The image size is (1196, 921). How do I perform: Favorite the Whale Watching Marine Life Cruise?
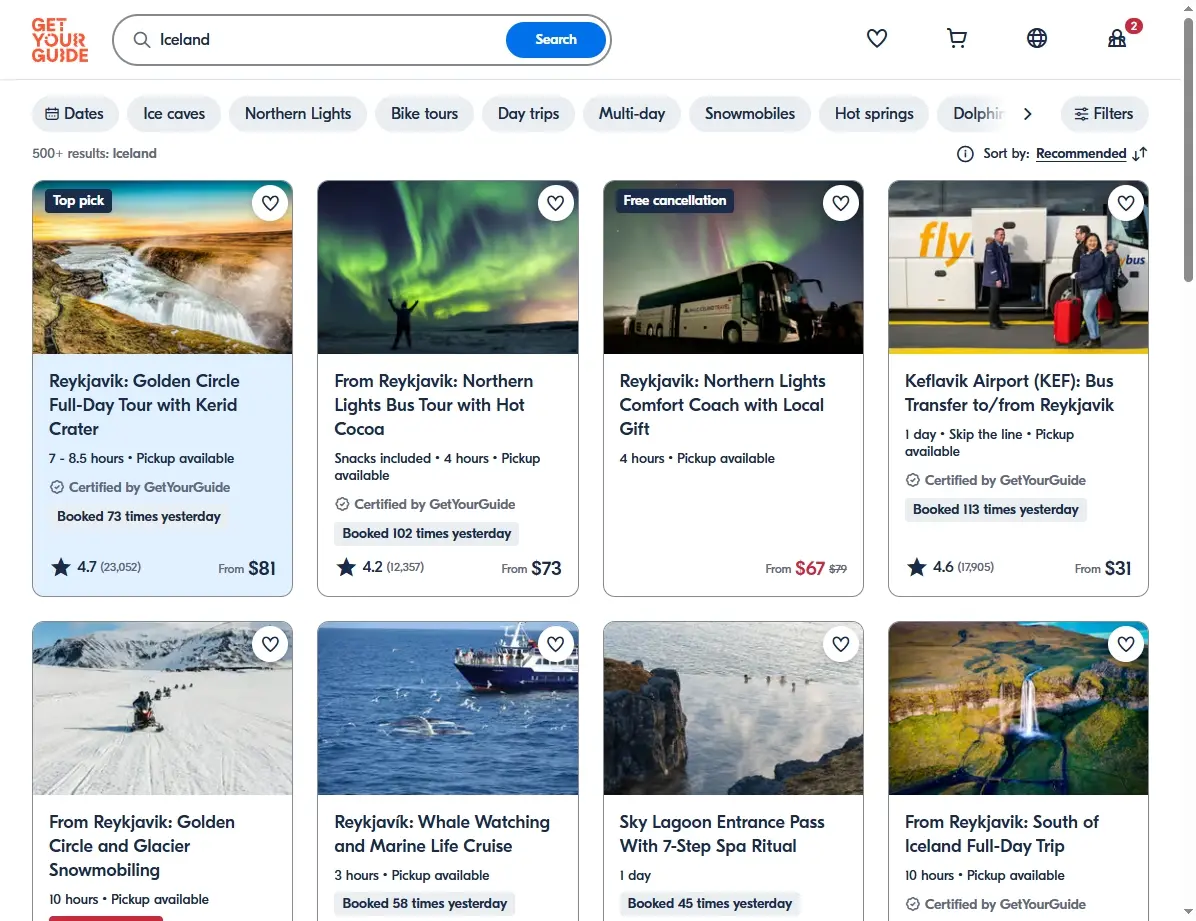[555, 644]
